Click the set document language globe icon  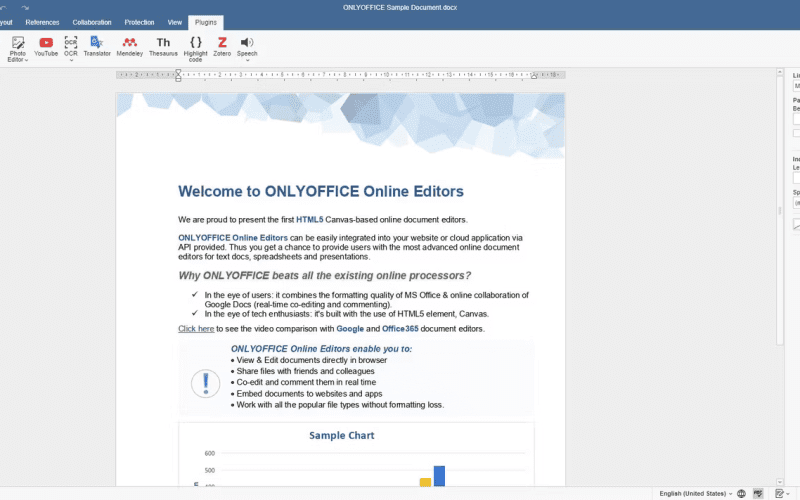pos(741,493)
